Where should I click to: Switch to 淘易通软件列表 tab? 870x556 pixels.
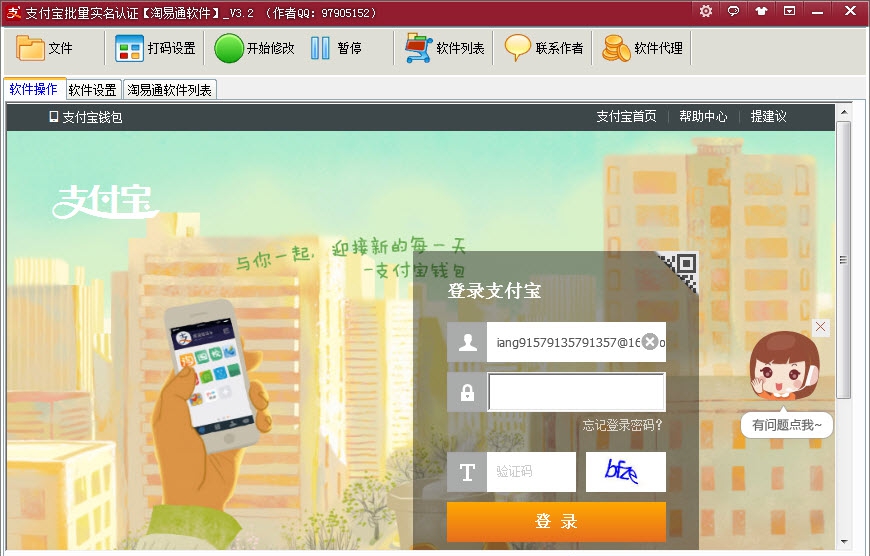tap(169, 90)
